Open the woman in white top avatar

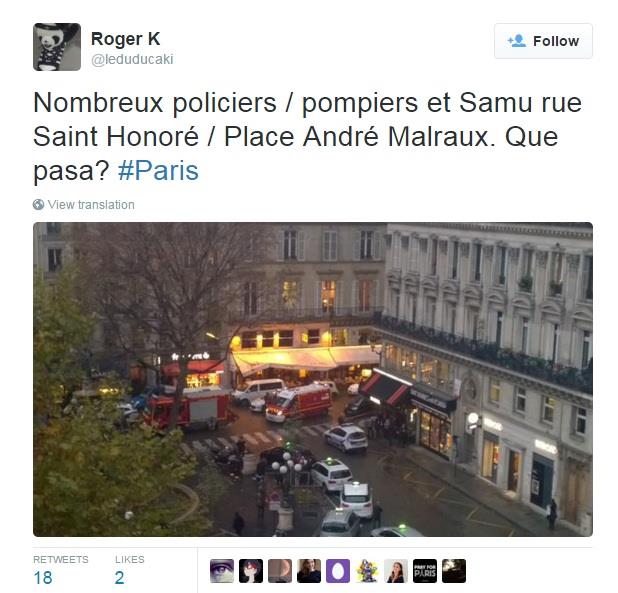(x=396, y=571)
